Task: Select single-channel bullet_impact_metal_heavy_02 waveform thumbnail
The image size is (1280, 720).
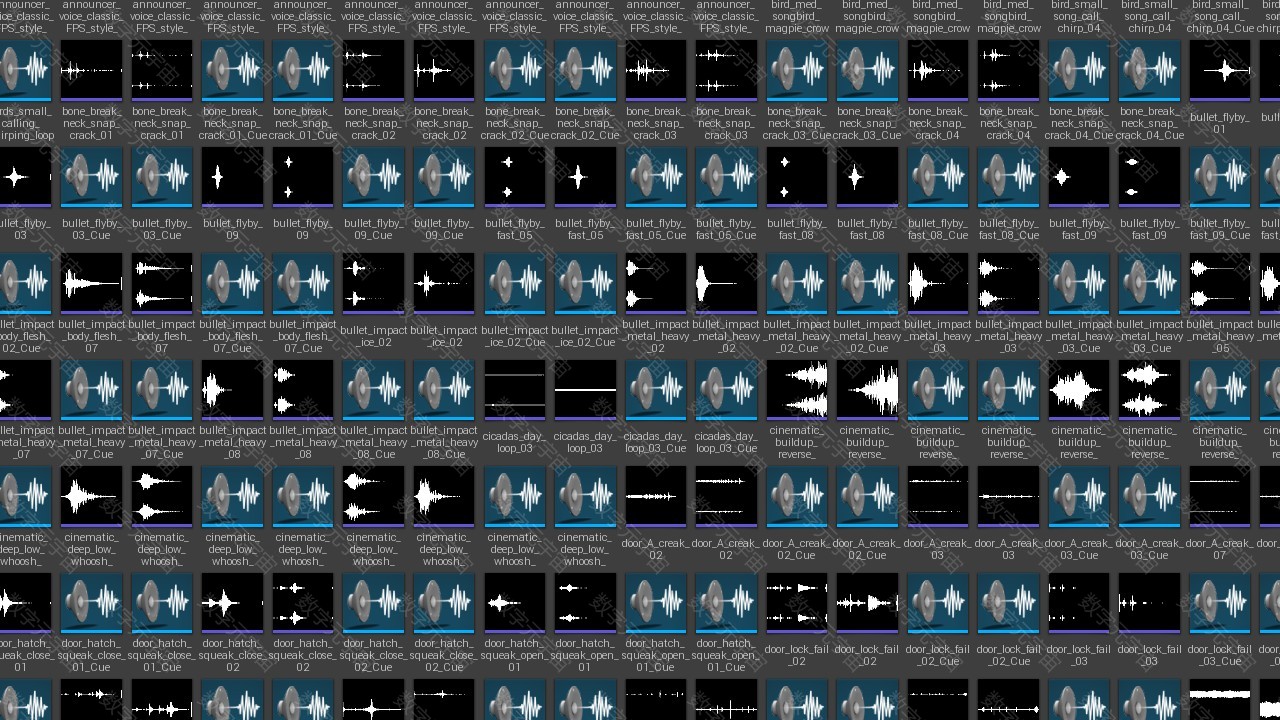Action: [x=726, y=284]
